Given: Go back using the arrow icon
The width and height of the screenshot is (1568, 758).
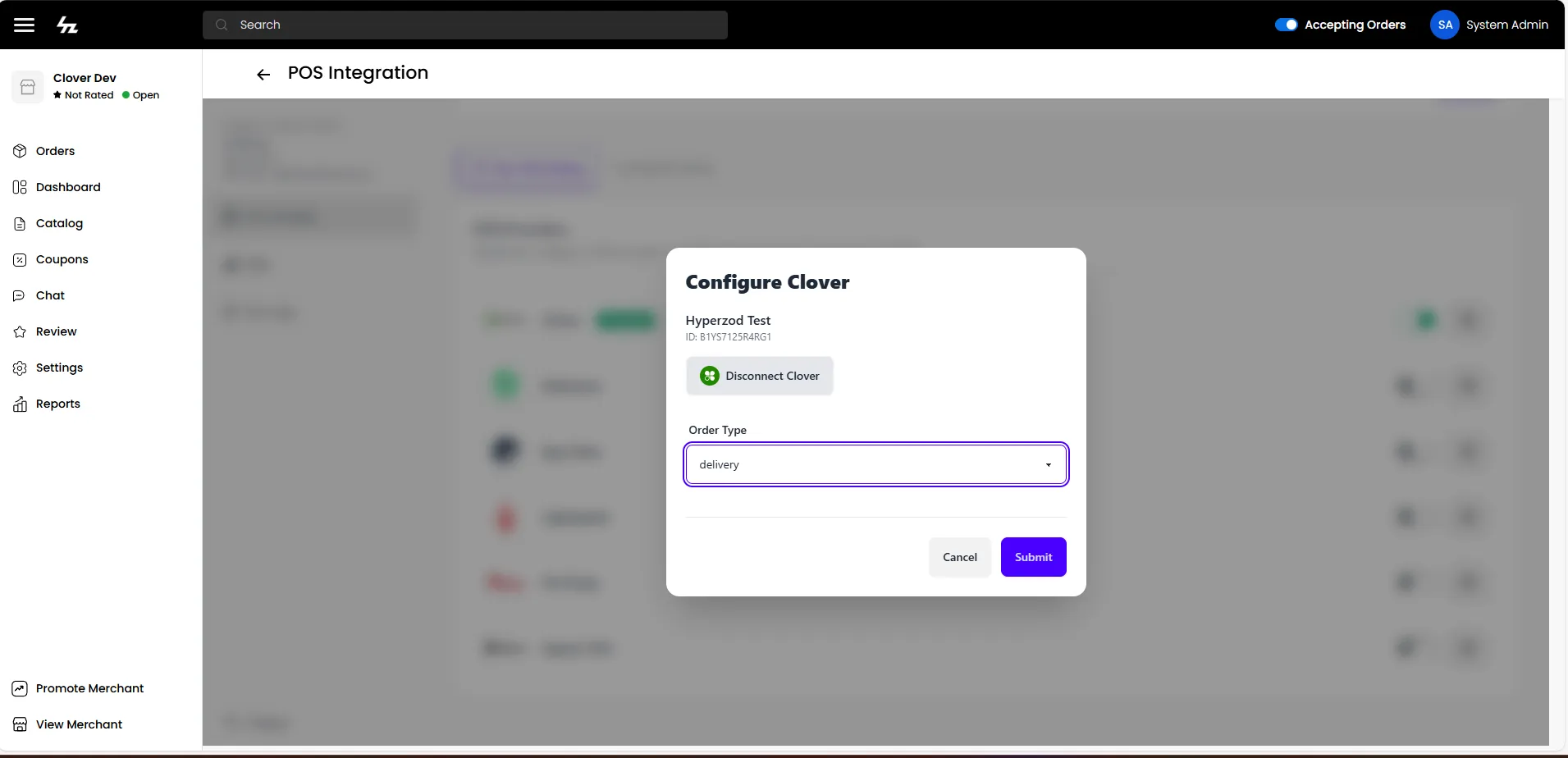Looking at the screenshot, I should [x=263, y=75].
